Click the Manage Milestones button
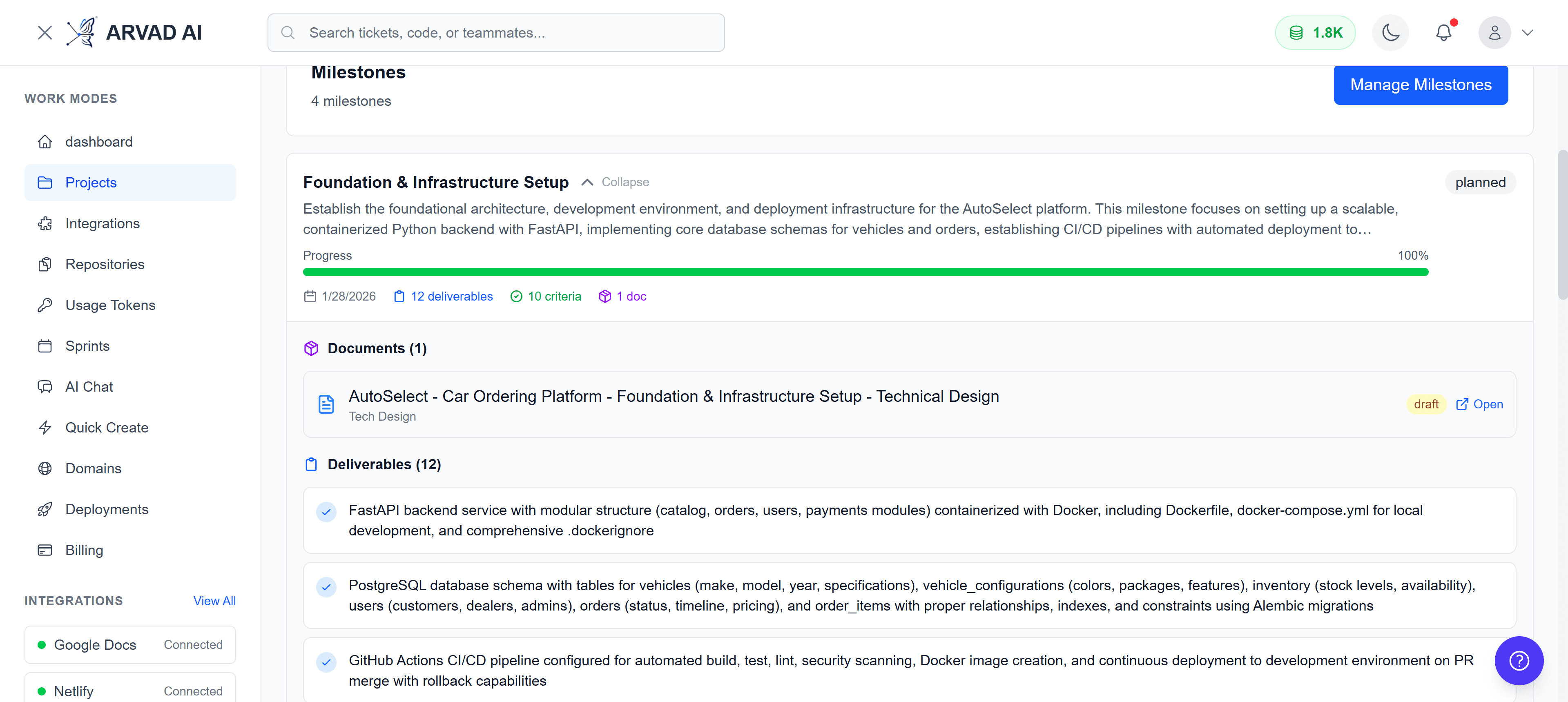This screenshot has width=1568, height=702. pos(1421,85)
